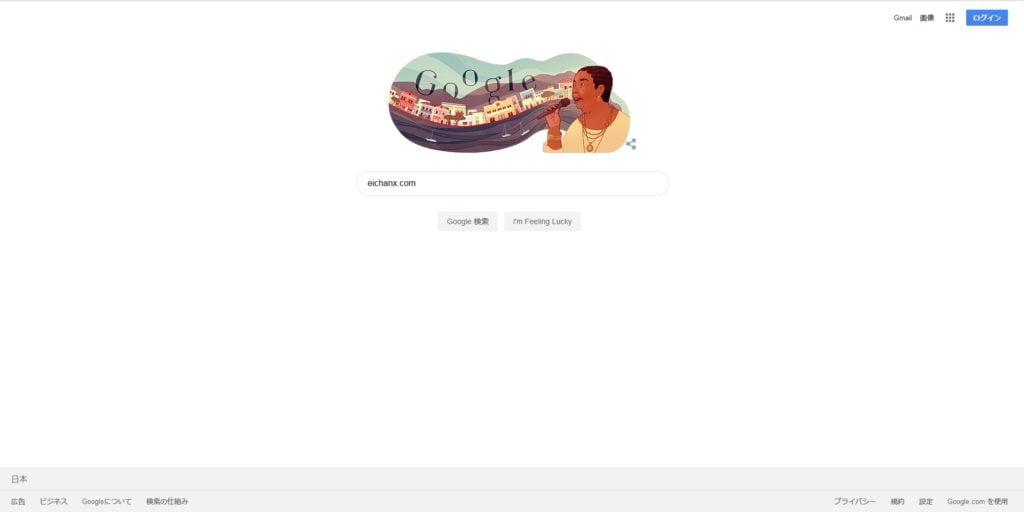Open the Googleについて footer link

point(106,502)
